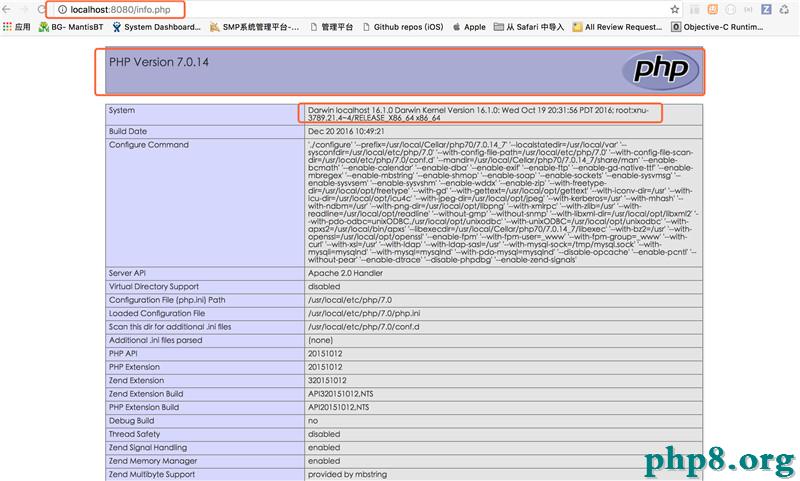Click the PHP logo in the header
The image size is (800, 481).
coord(660,69)
